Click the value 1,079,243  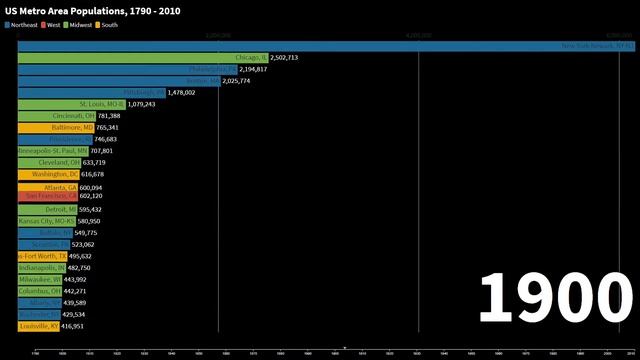(x=142, y=104)
